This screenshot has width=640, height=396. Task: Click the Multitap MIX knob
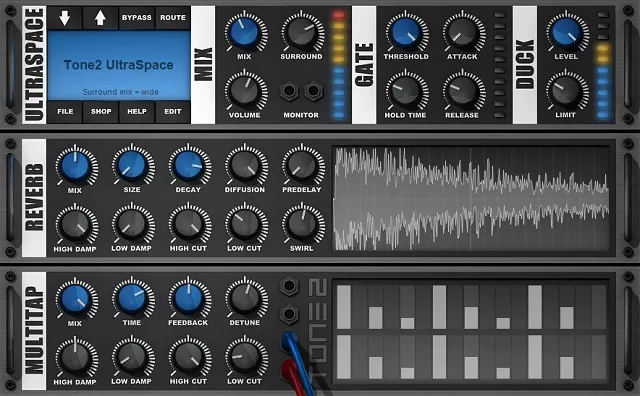coord(75,298)
